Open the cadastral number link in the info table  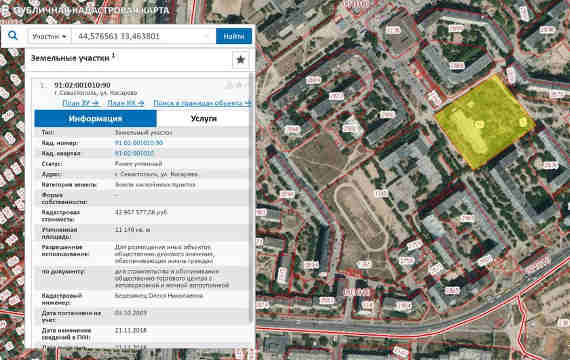(x=139, y=143)
